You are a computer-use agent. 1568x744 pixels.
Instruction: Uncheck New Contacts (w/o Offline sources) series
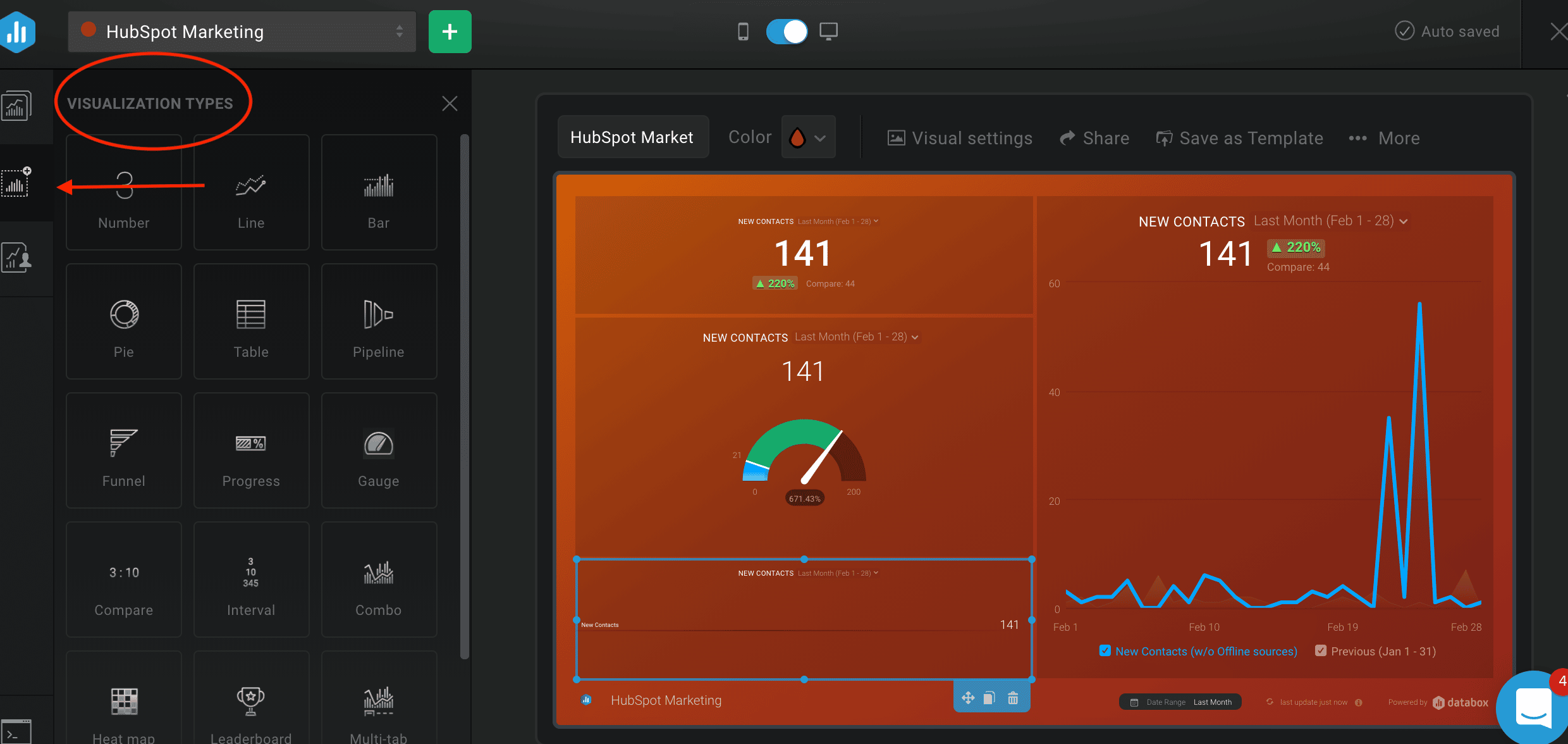(x=1105, y=650)
